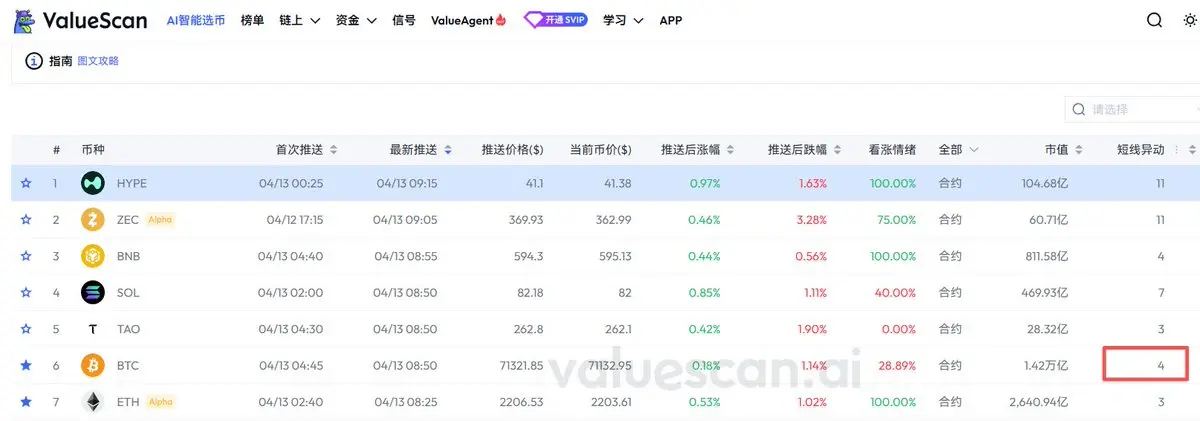This screenshot has height=421, width=1200.
Task: Open the SOL coin name
Action: 128,293
